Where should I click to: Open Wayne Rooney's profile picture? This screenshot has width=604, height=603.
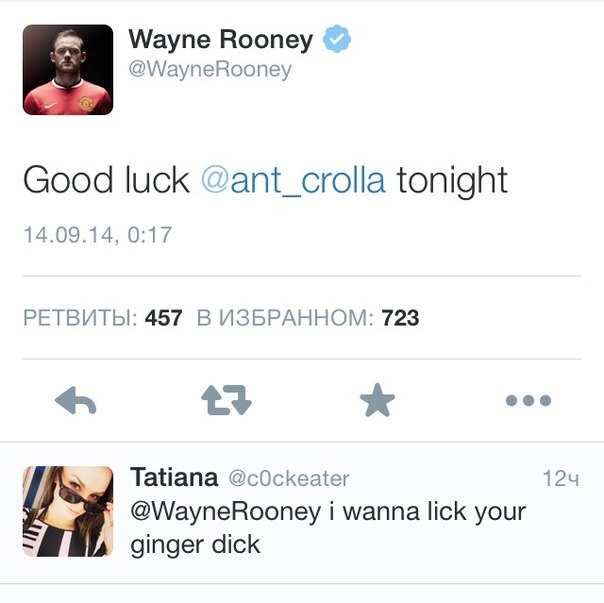[x=68, y=70]
